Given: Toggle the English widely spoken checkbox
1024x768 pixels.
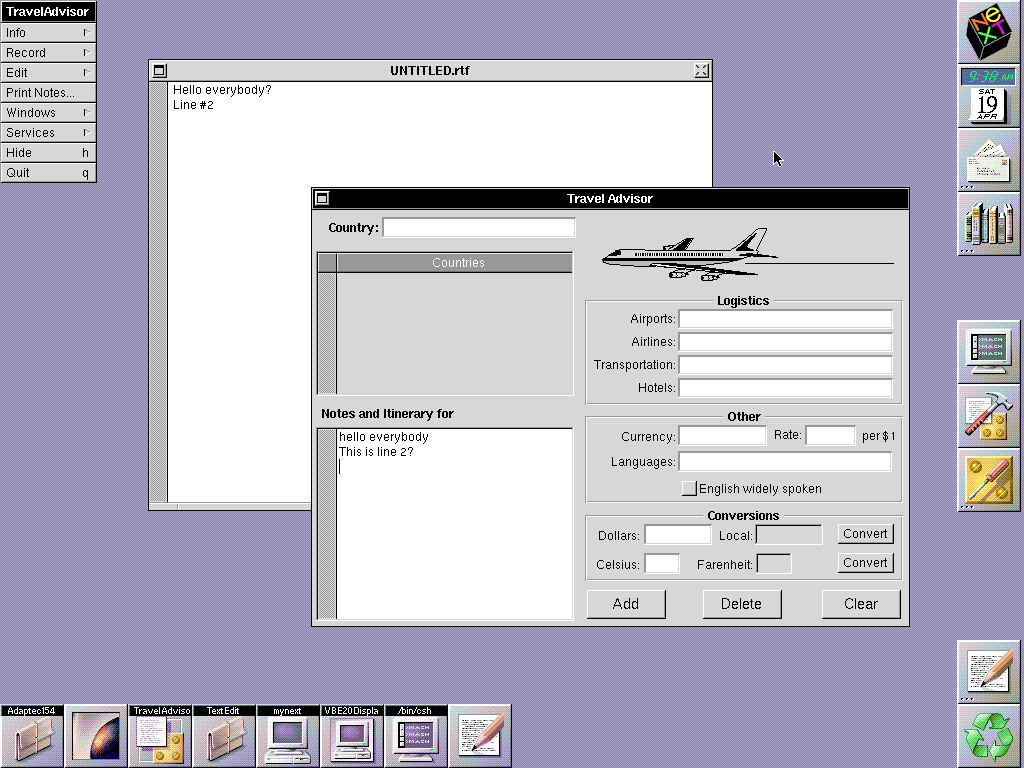Looking at the screenshot, I should point(689,489).
